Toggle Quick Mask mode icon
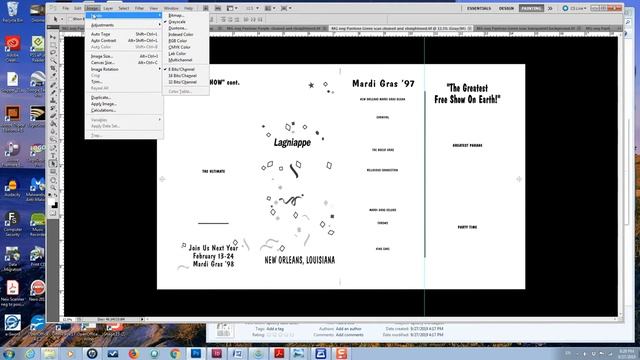 pyautogui.click(x=53, y=213)
